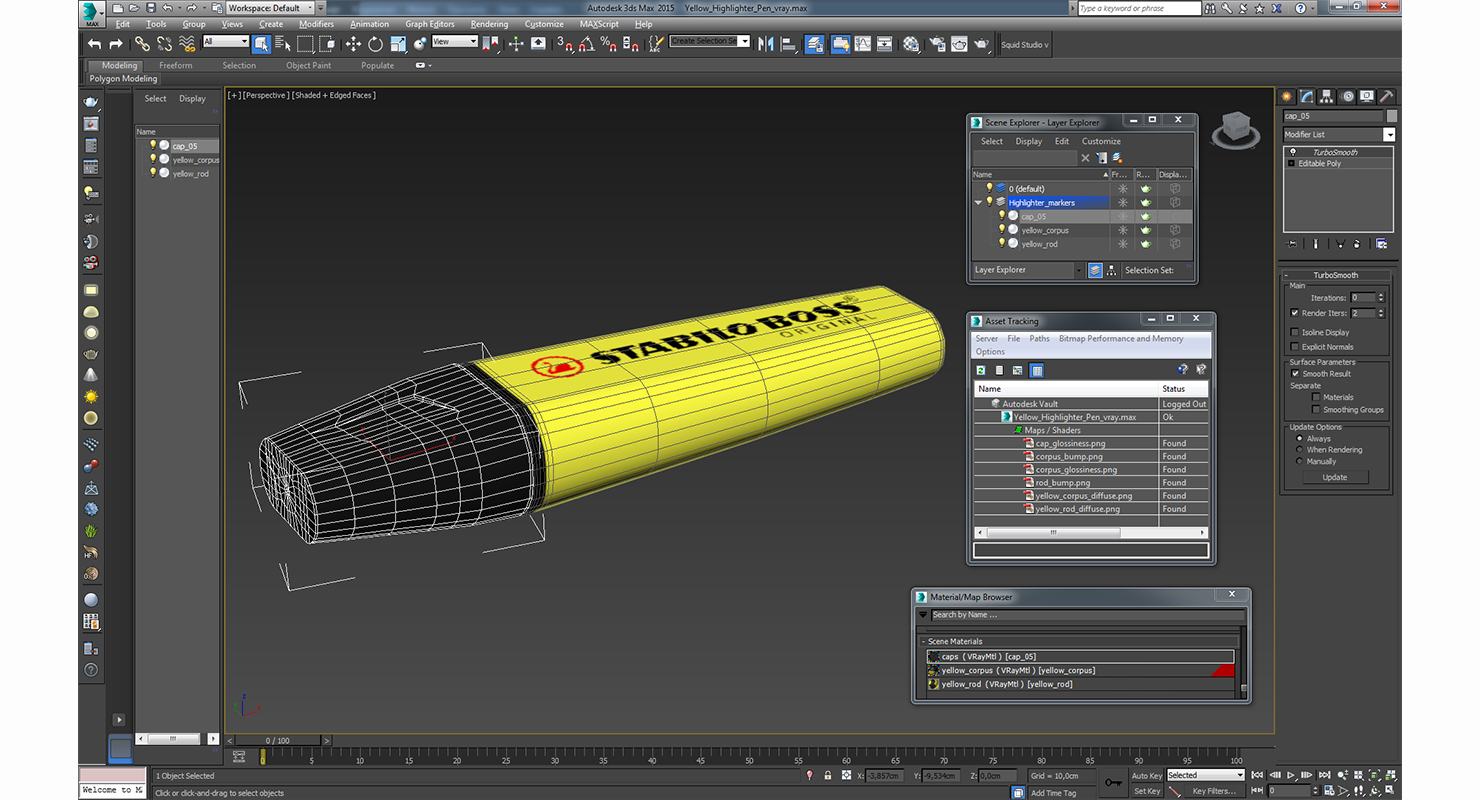Collapse the Scene Materials group
The width and height of the screenshot is (1480, 800).
point(923,642)
